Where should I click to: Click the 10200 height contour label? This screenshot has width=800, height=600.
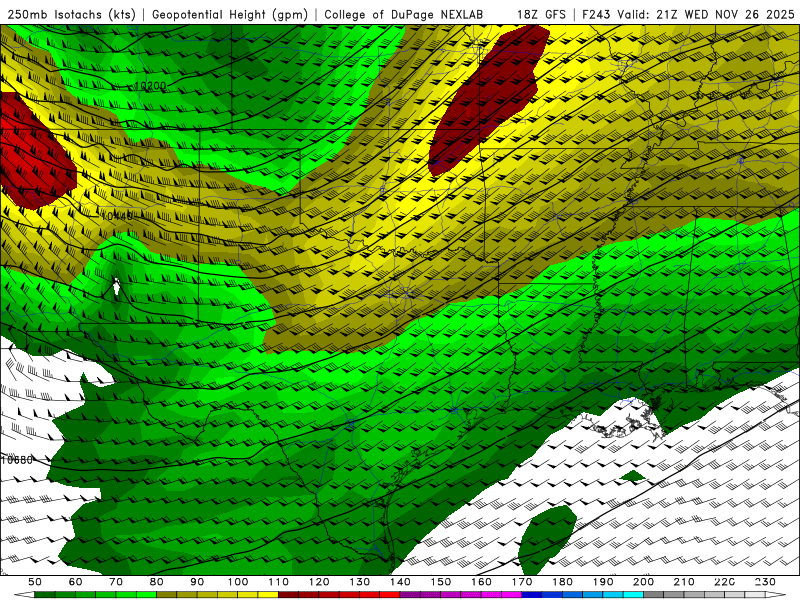click(x=151, y=86)
